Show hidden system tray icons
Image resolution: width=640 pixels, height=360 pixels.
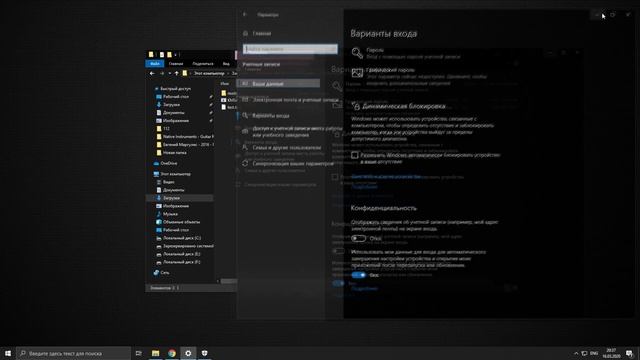pyautogui.click(x=576, y=353)
